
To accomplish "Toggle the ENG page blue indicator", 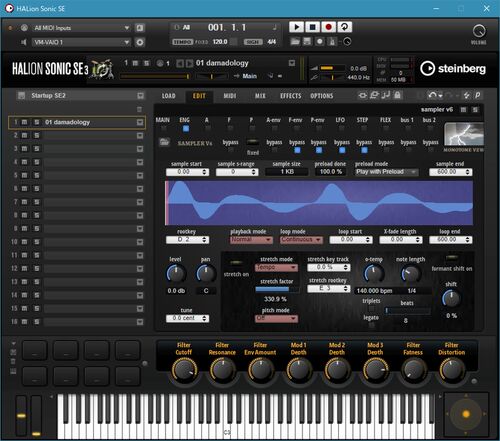I will pos(186,128).
